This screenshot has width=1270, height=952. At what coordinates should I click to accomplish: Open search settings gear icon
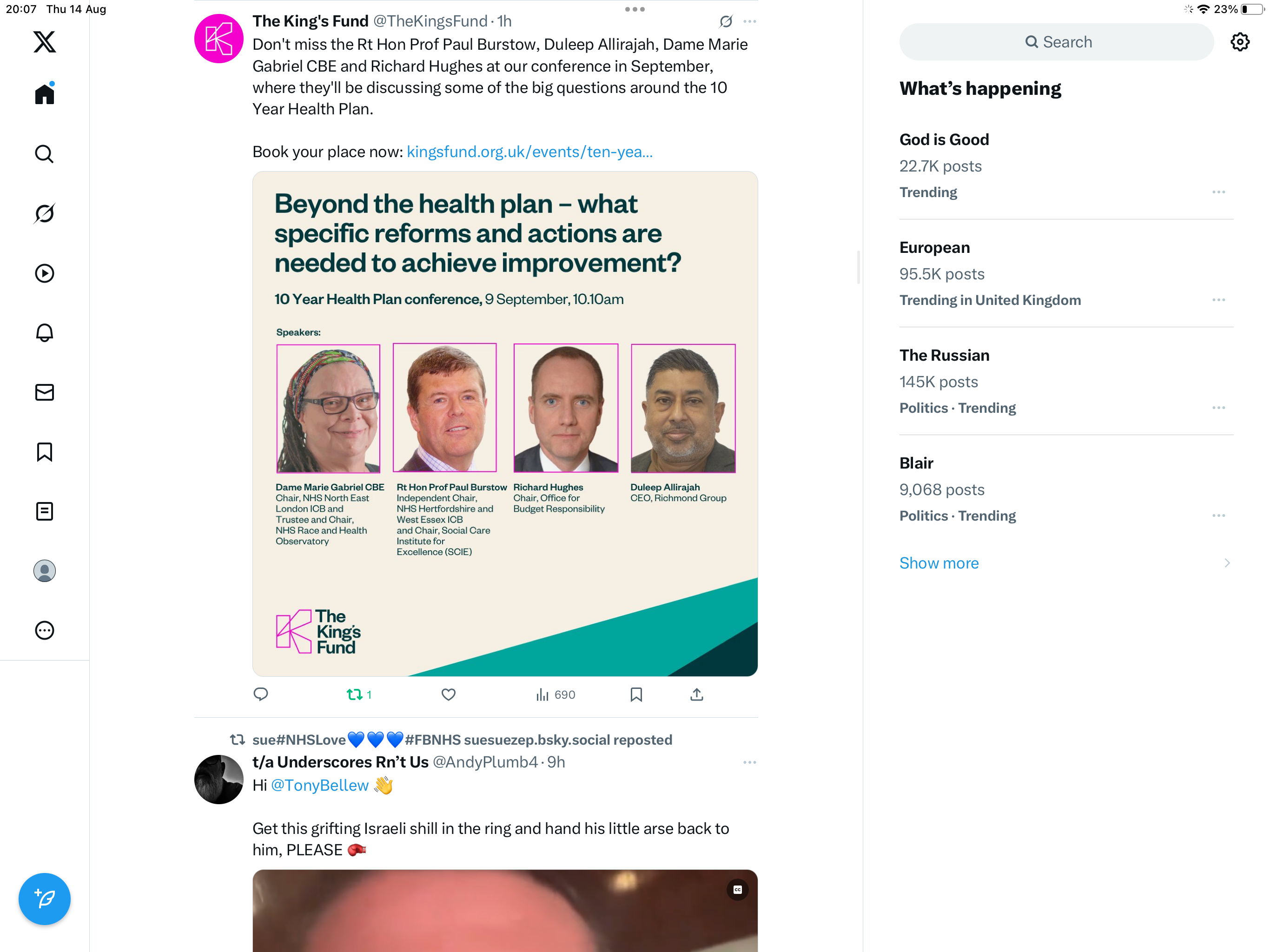pos(1240,42)
